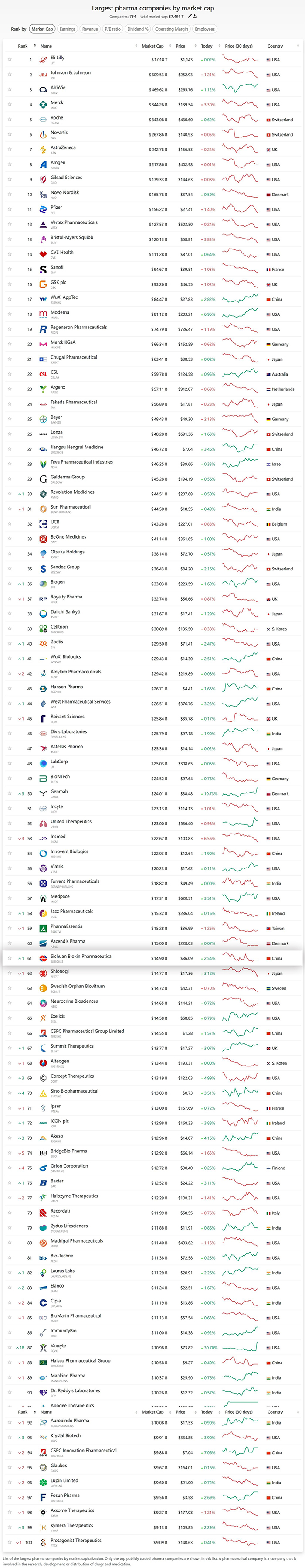Click the Merck logo icon
Viewport: 305px width, 1568px height.
[43, 105]
